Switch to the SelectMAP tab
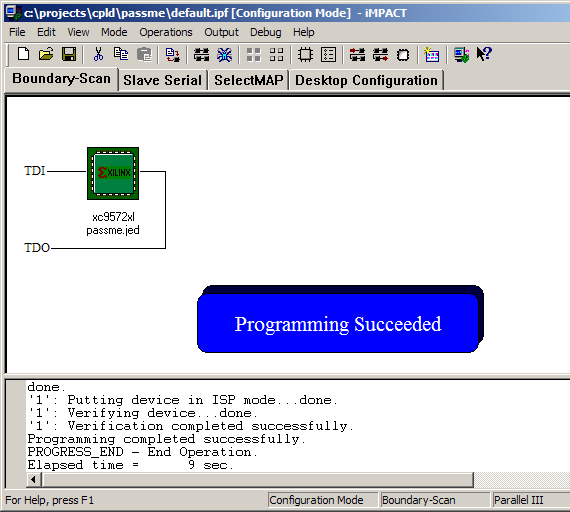This screenshot has height=512, width=570. 248,80
